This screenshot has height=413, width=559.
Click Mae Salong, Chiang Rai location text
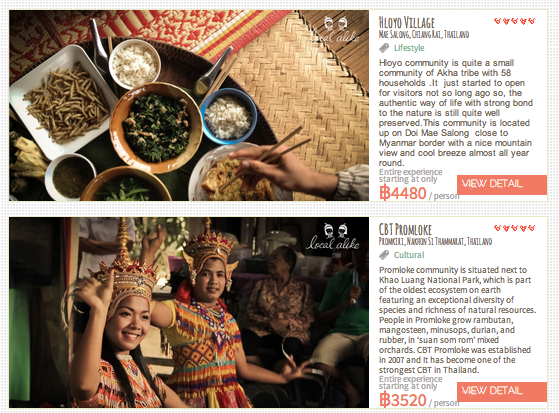(424, 35)
